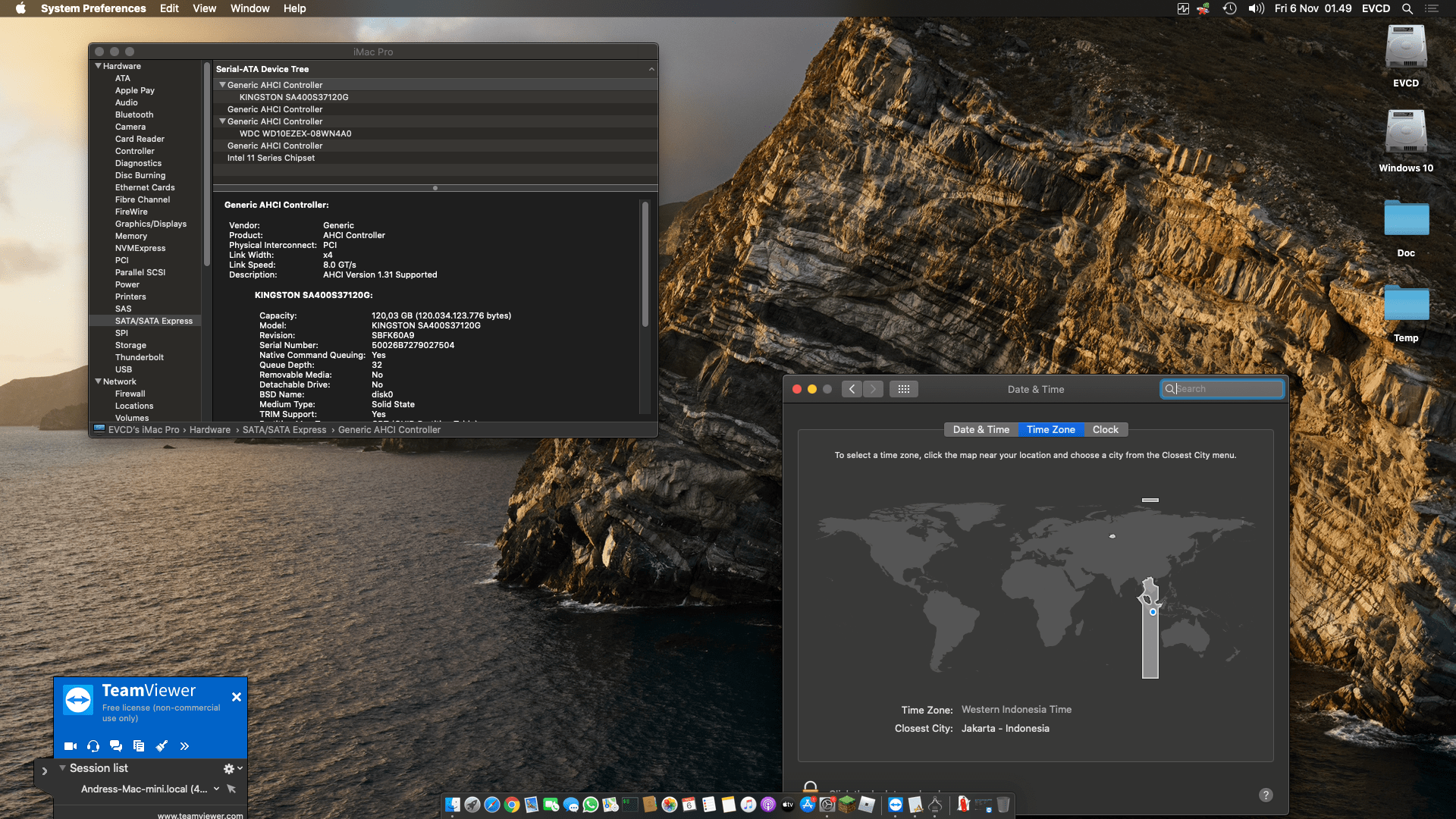Click TeamViewer double-arrow more icon
This screenshot has width=1456, height=819.
[x=184, y=746]
